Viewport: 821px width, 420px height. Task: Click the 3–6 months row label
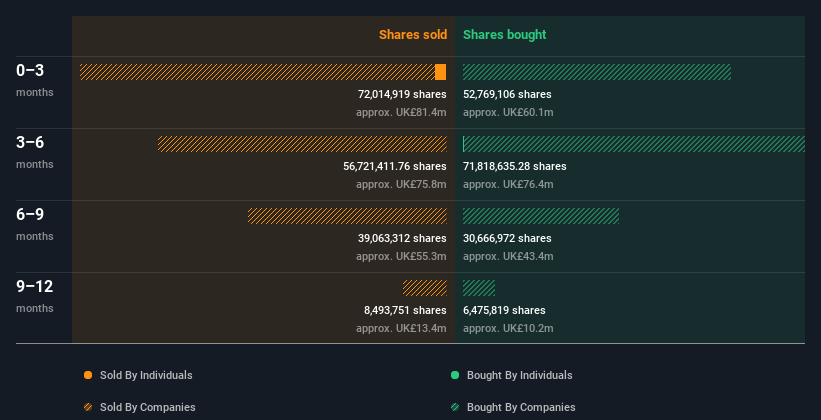pos(35,152)
